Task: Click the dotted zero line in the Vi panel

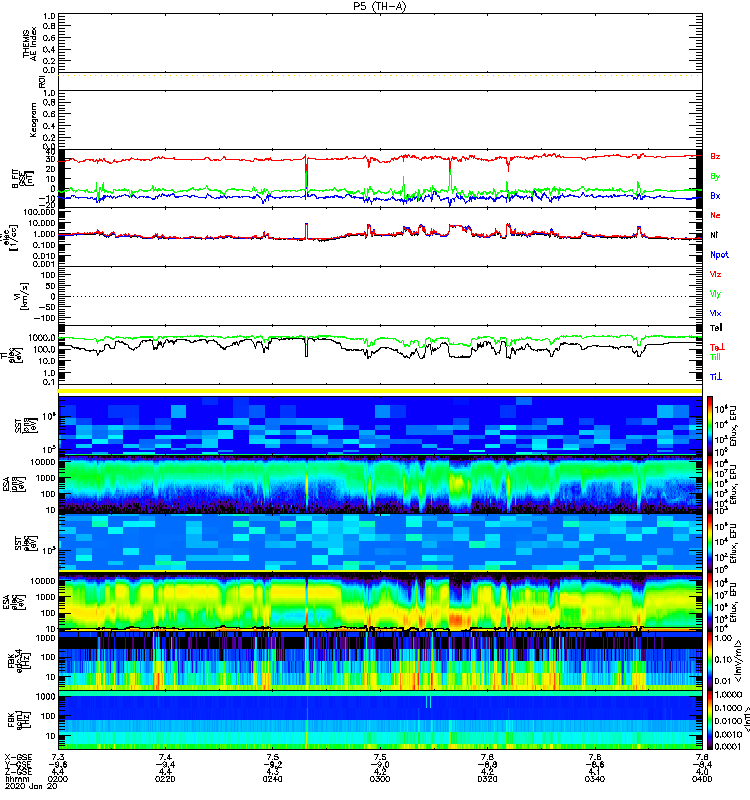Action: 380,296
